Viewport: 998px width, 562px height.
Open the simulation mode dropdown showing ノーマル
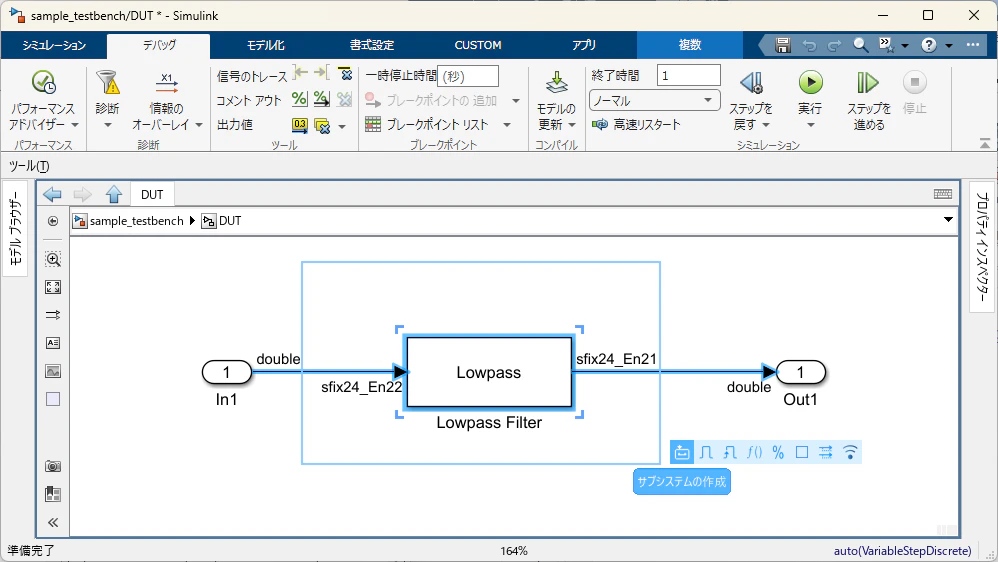point(654,101)
